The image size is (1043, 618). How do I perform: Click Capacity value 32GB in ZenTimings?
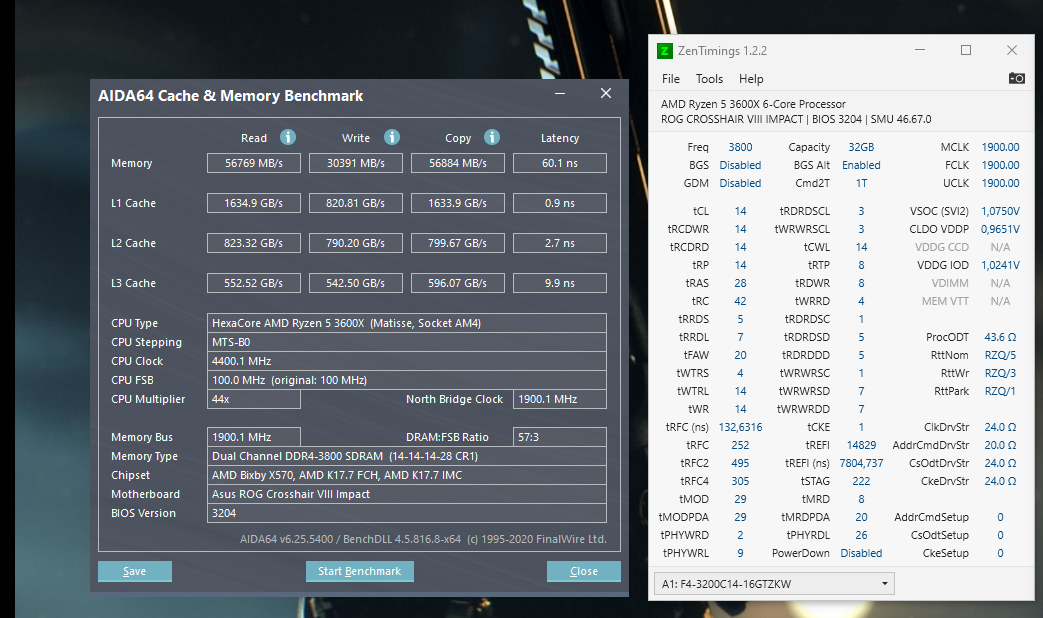click(861, 147)
